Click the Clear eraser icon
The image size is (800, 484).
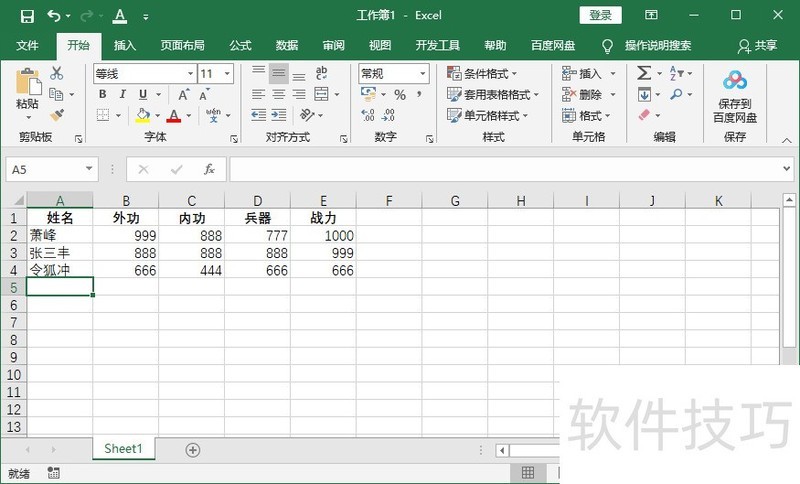click(x=644, y=115)
